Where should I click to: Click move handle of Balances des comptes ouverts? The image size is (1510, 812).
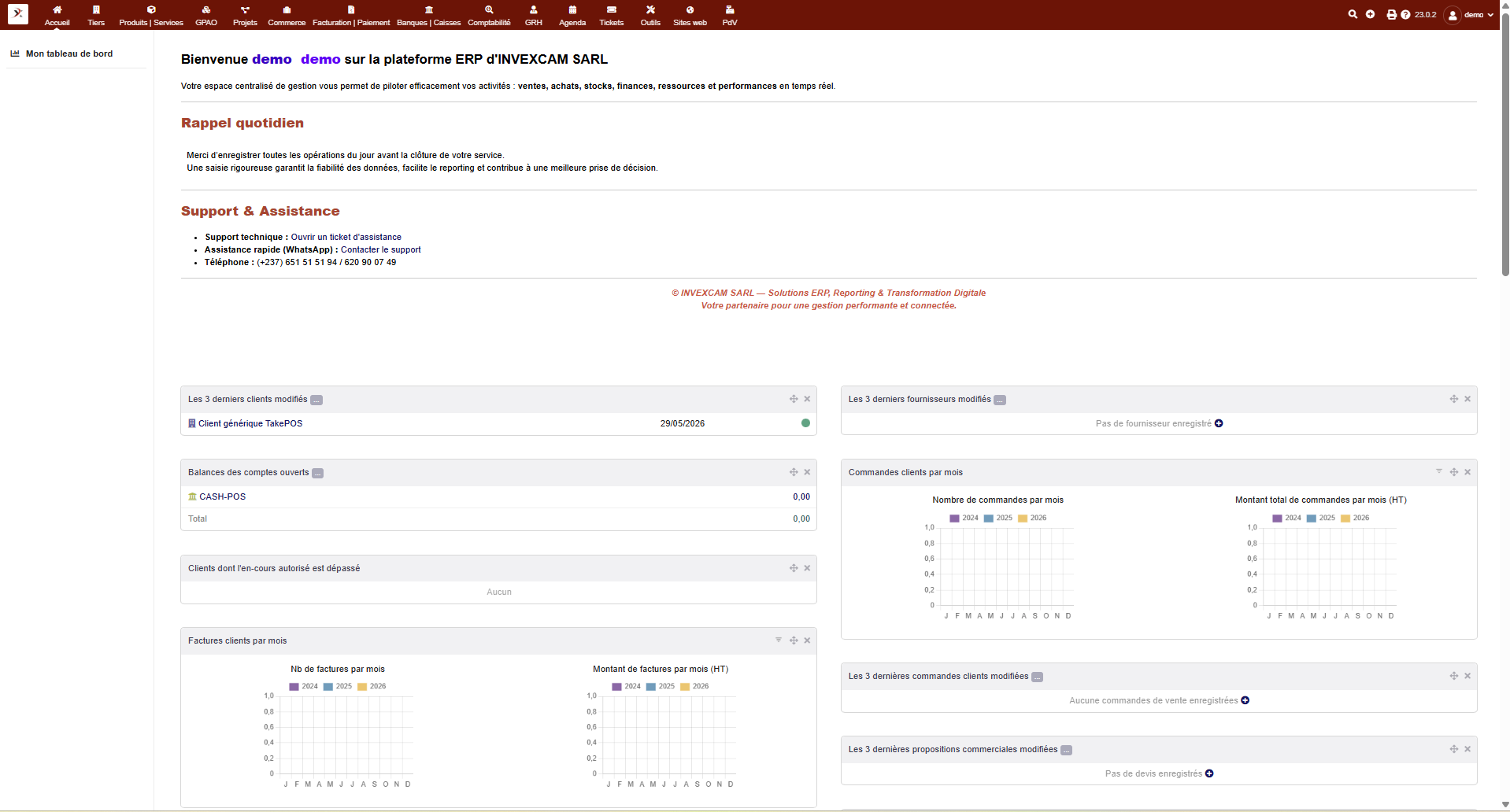794,472
